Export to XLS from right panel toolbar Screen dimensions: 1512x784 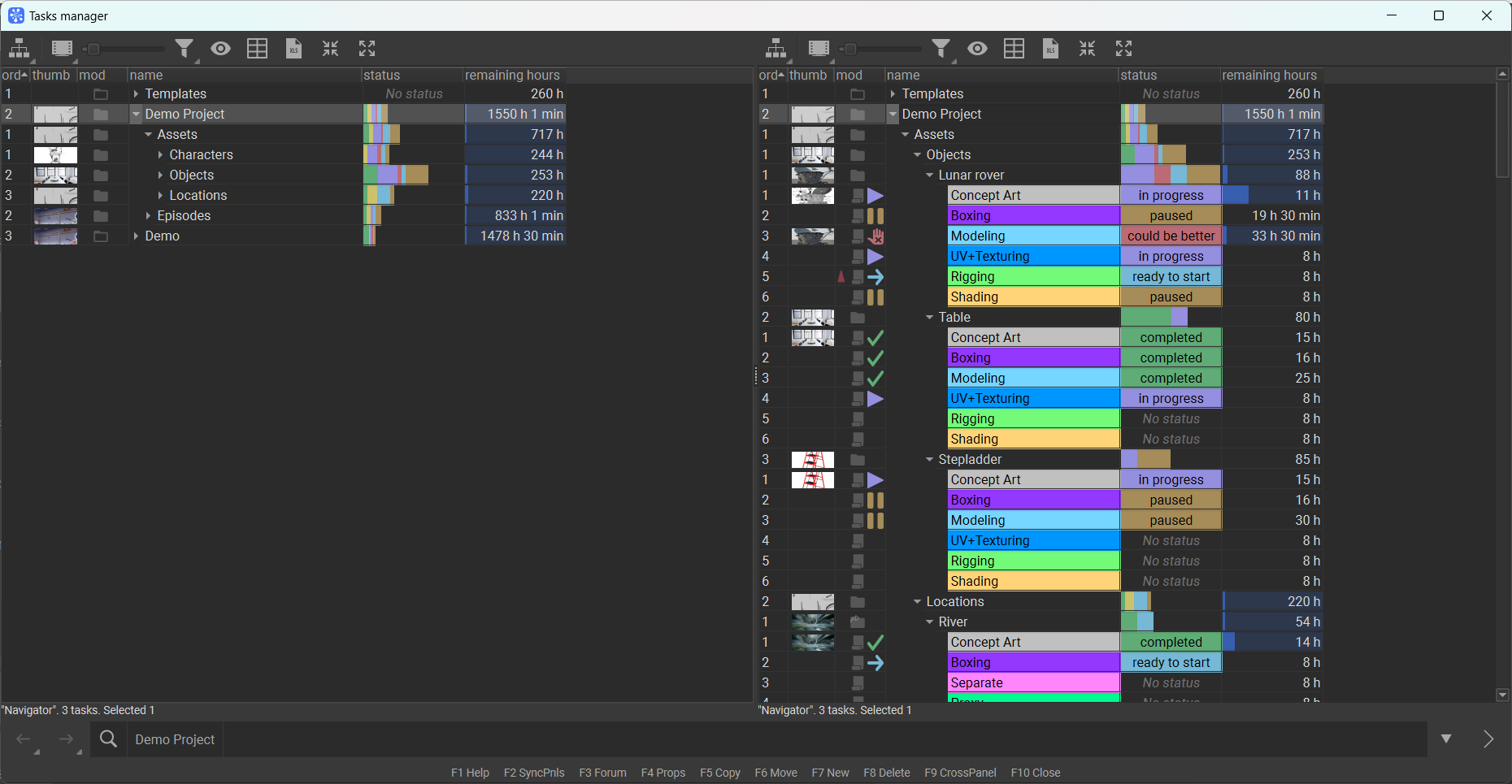1050,49
